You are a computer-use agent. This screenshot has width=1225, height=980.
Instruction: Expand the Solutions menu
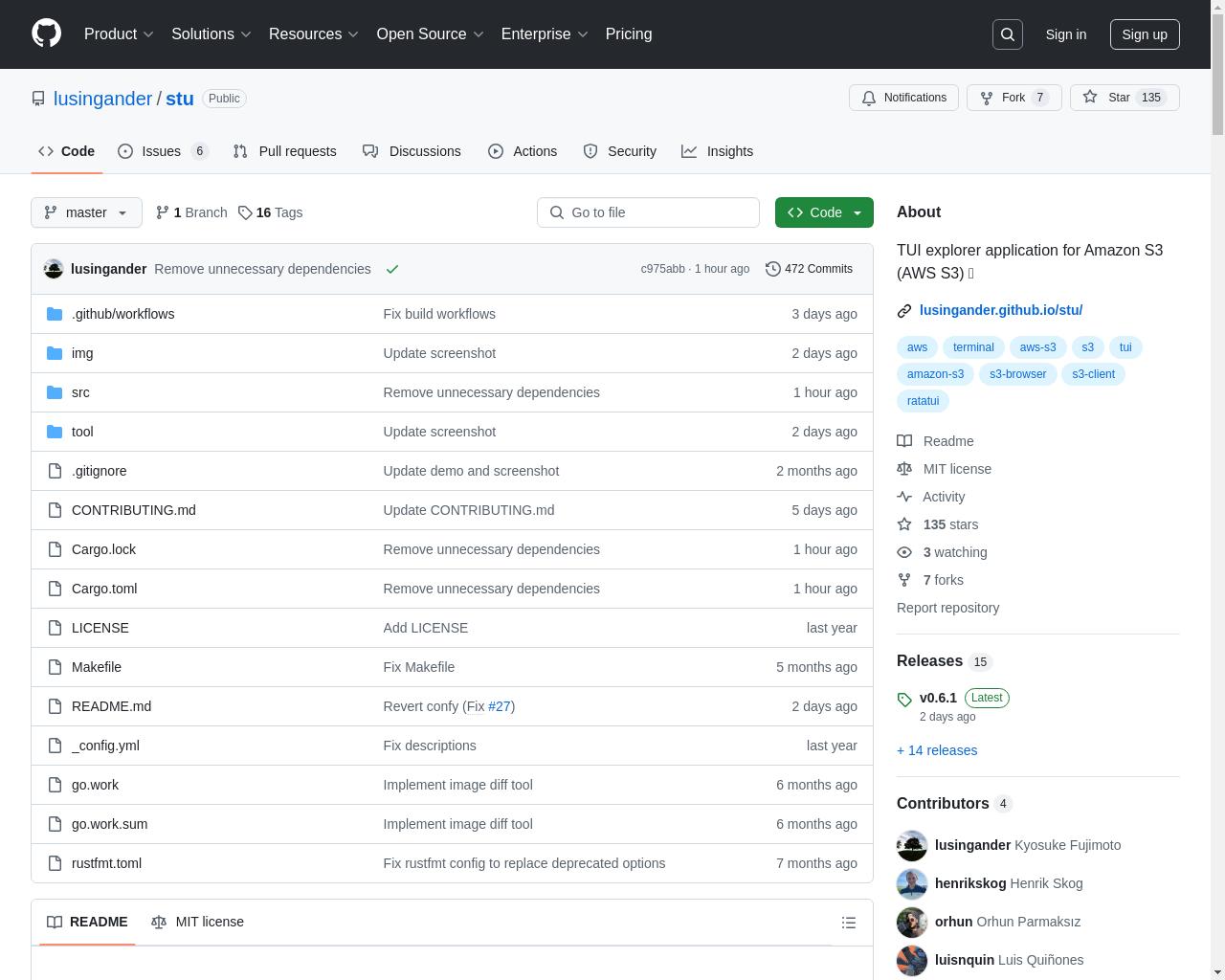pos(212,33)
